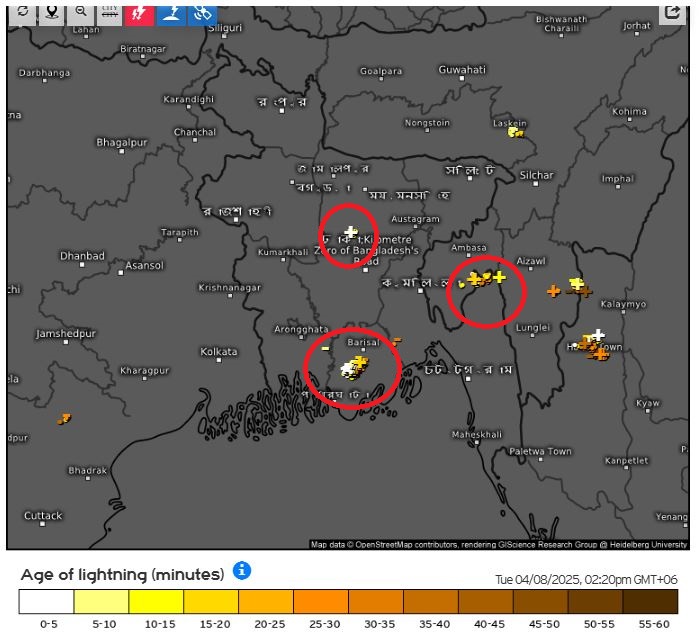Image resolution: width=700 pixels, height=636 pixels.
Task: Click the white lightning marker near Dhaka
Action: 351,232
